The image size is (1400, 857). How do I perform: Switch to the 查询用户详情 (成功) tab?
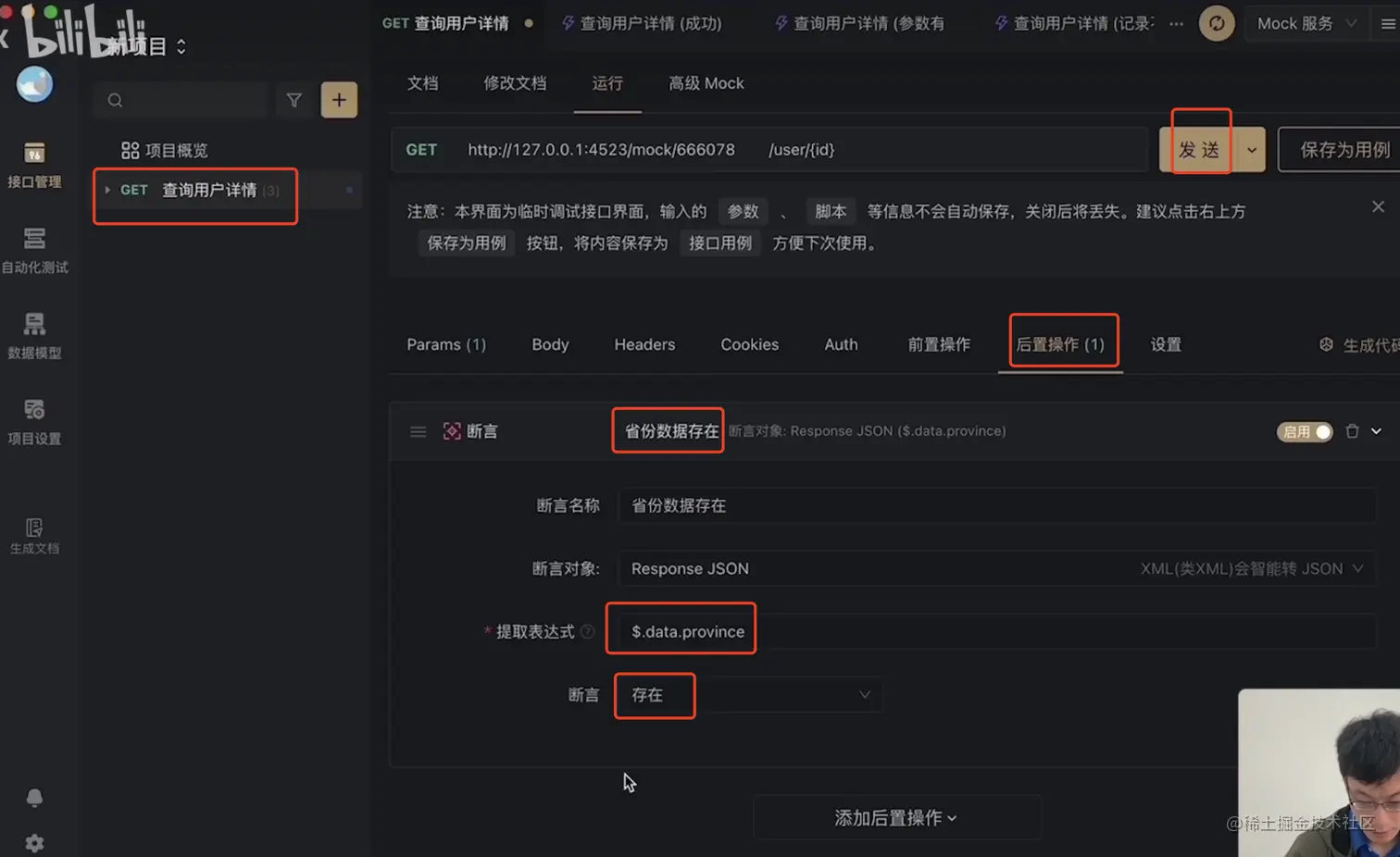coord(642,23)
